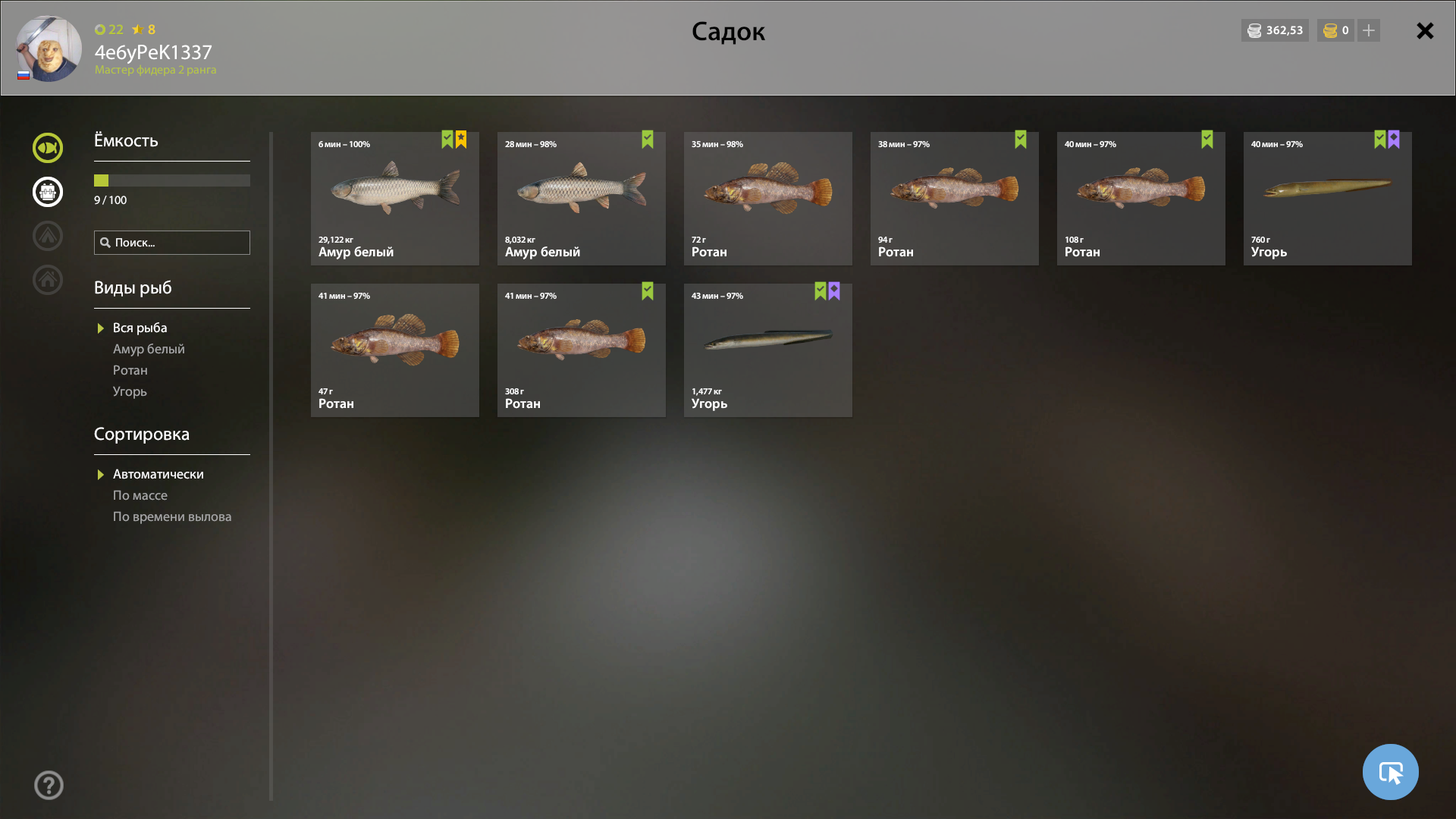Sort fish По массе

(x=140, y=495)
